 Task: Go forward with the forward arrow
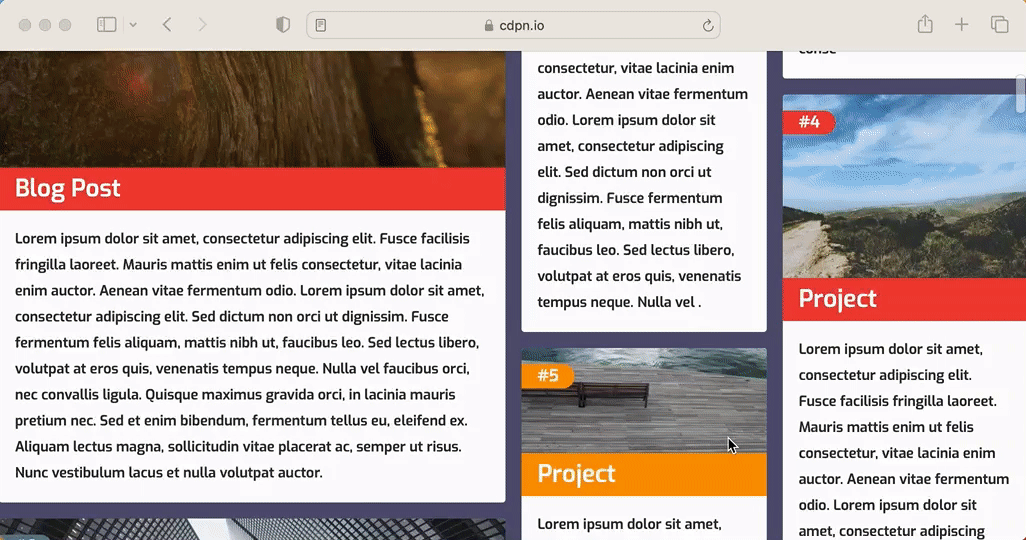(x=202, y=25)
